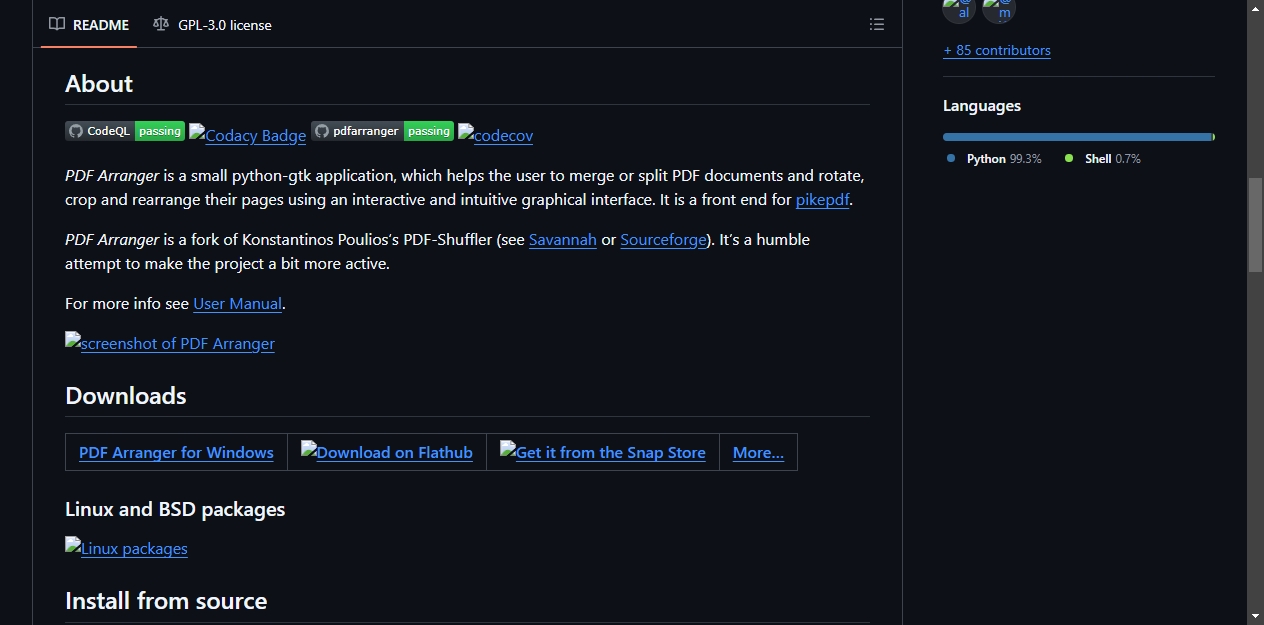Image resolution: width=1264 pixels, height=625 pixels.
Task: Click the first contributor avatar
Action: tap(959, 10)
